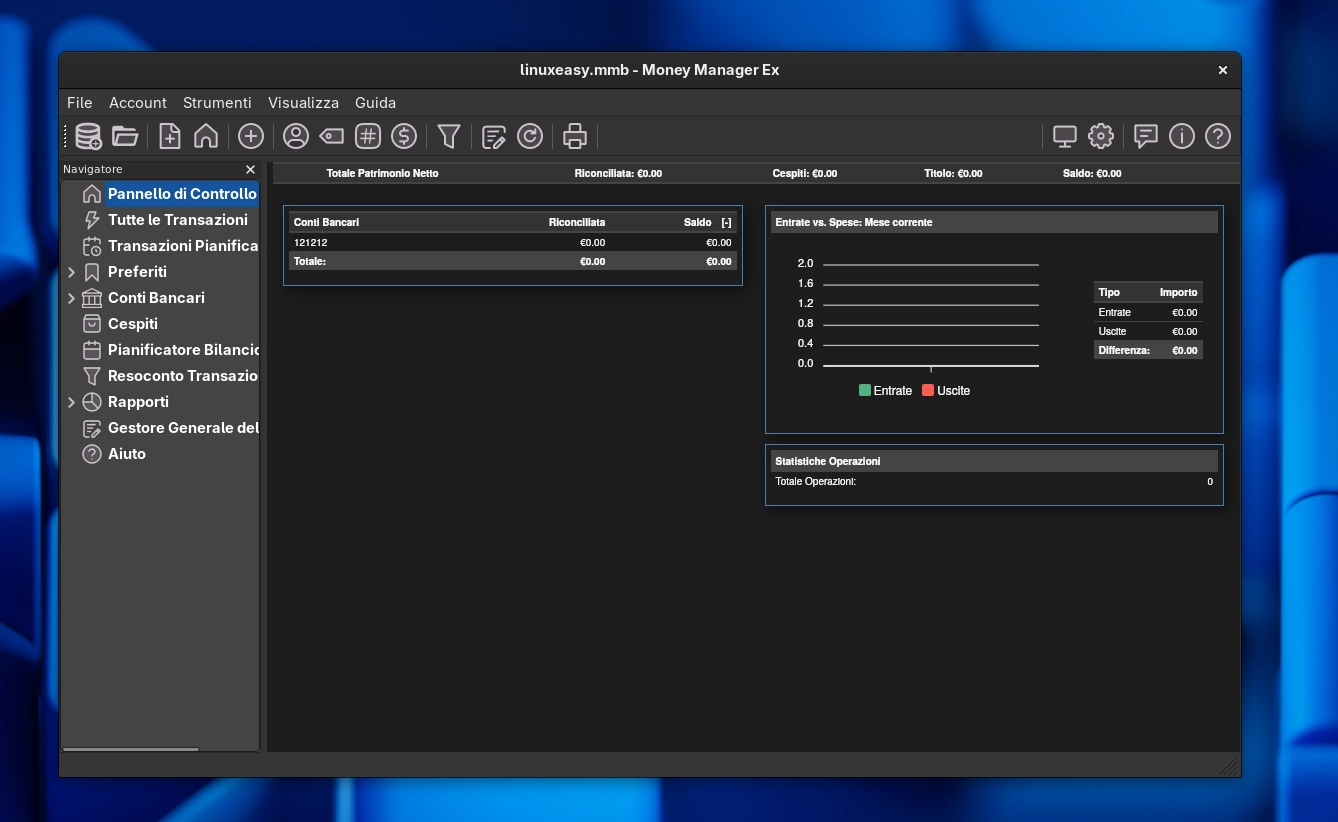Toggle the Entrate legend entry in chart
Viewport: 1338px width, 822px height.
click(885, 391)
